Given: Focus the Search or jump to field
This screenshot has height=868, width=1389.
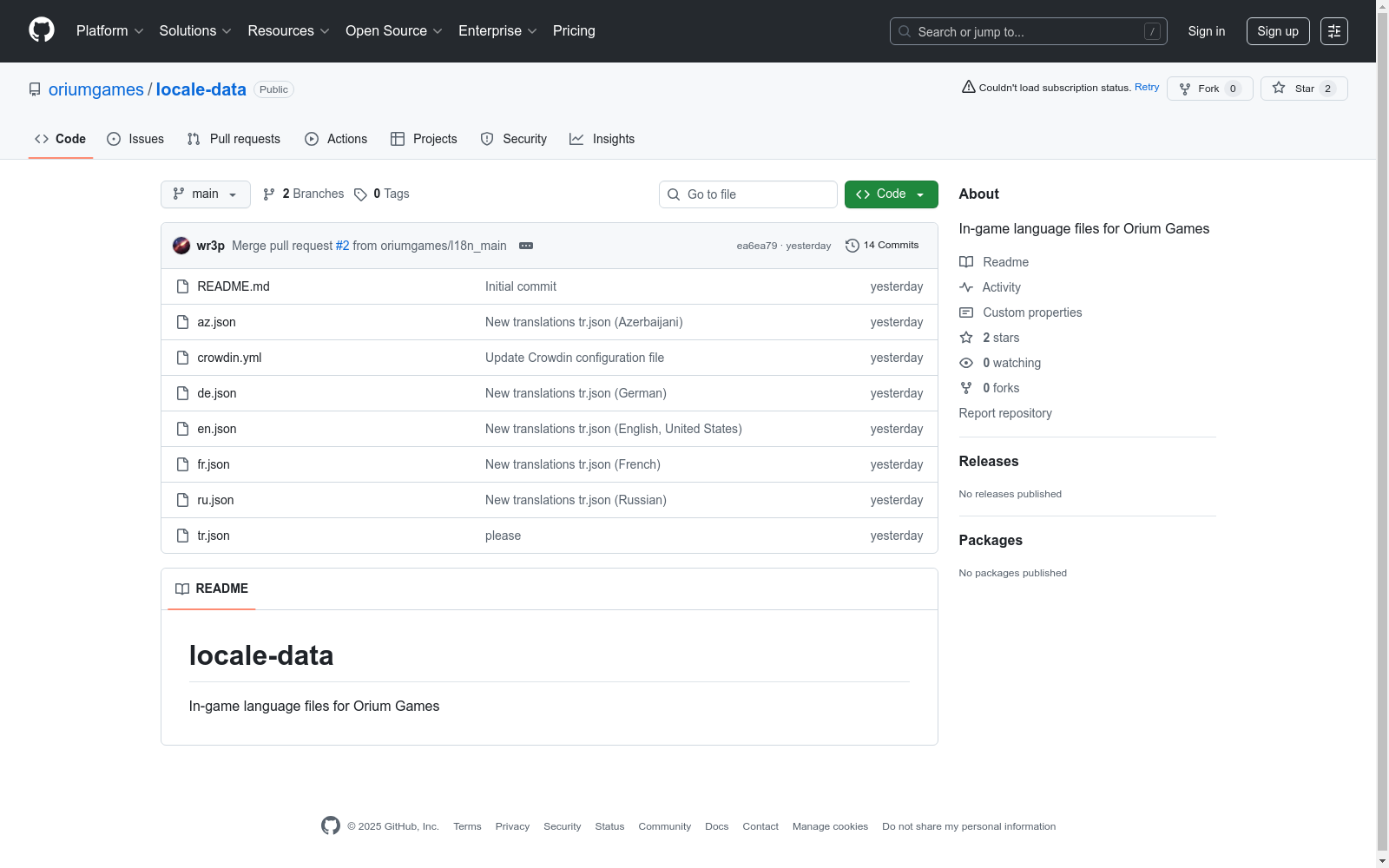Looking at the screenshot, I should (1029, 31).
